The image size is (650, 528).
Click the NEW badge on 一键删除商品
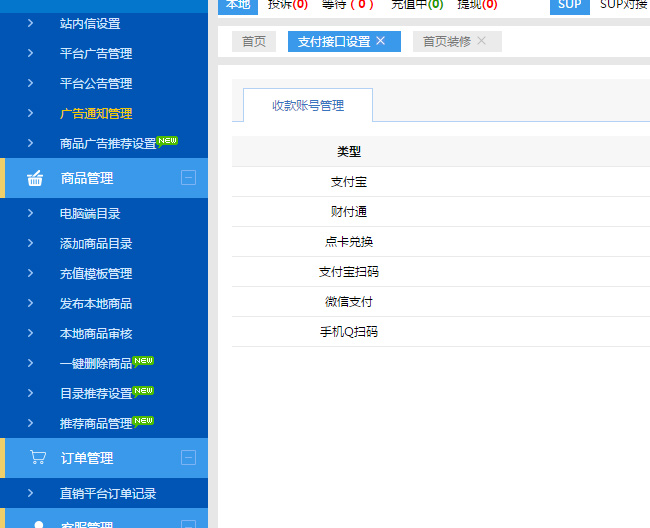(x=143, y=360)
